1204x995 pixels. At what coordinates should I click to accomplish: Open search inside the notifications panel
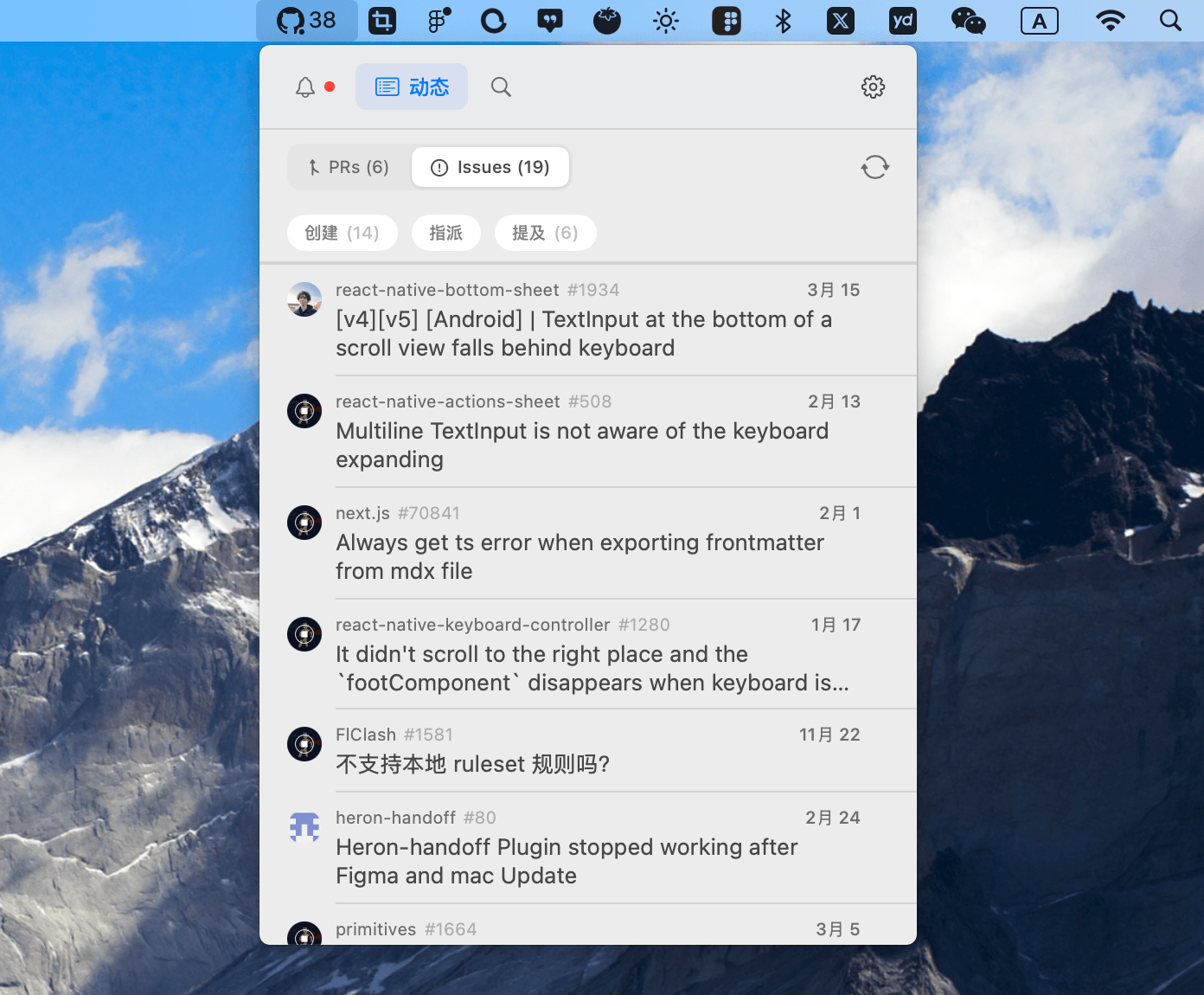coord(501,87)
